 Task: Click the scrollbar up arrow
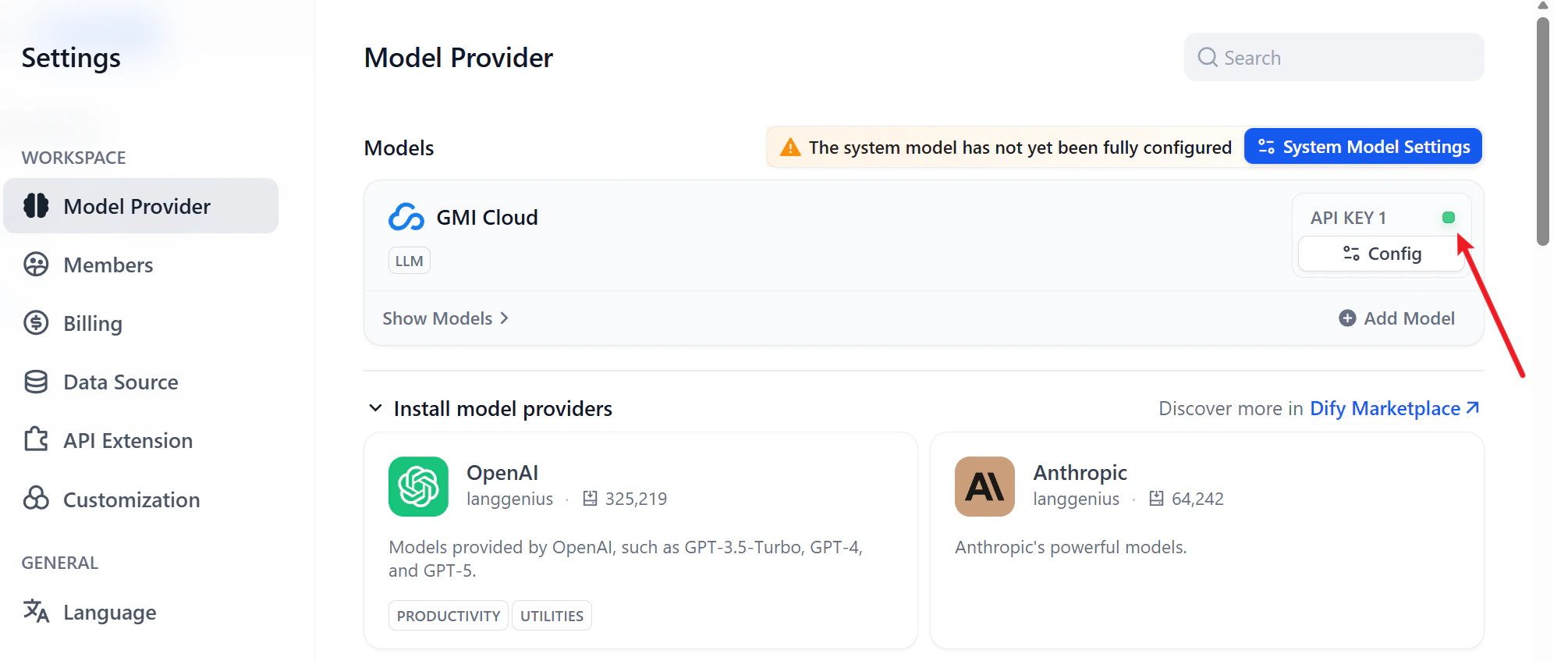tap(1542, 5)
